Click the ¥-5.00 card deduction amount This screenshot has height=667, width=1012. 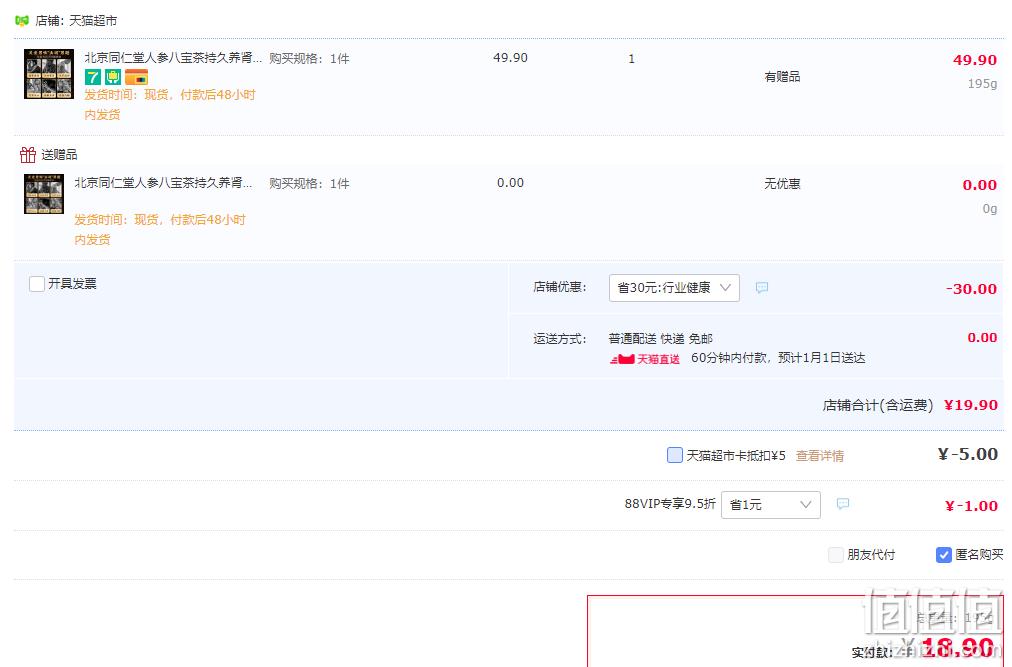(967, 455)
